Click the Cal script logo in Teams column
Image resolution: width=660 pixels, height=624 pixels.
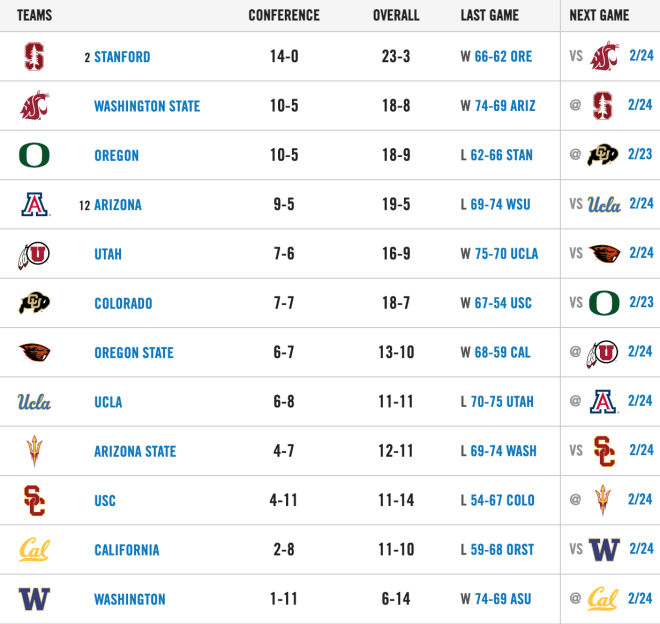pos(34,549)
